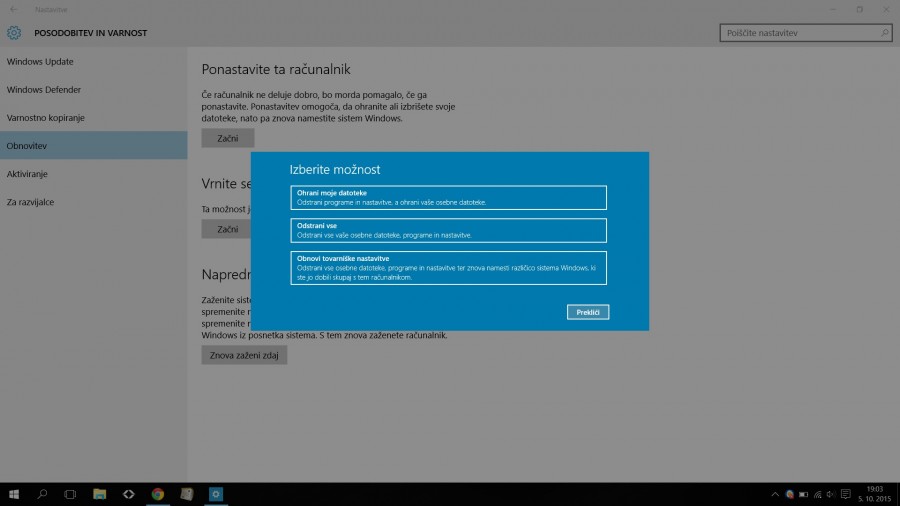Open the volume speaker tray icon
This screenshot has height=506, width=900.
click(x=831, y=494)
